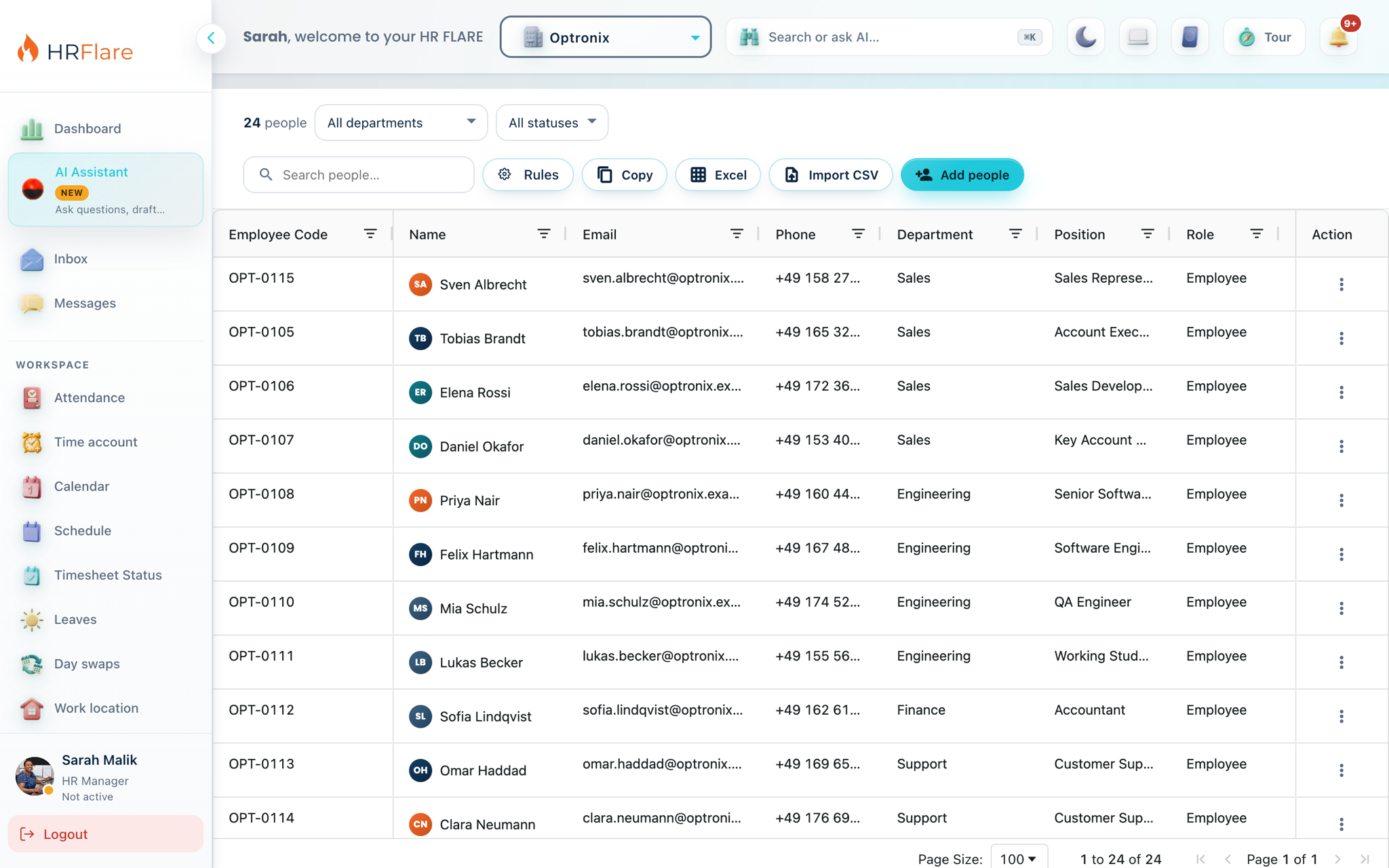Open Phone column filter menu
The height and width of the screenshot is (868, 1389).
pos(858,234)
